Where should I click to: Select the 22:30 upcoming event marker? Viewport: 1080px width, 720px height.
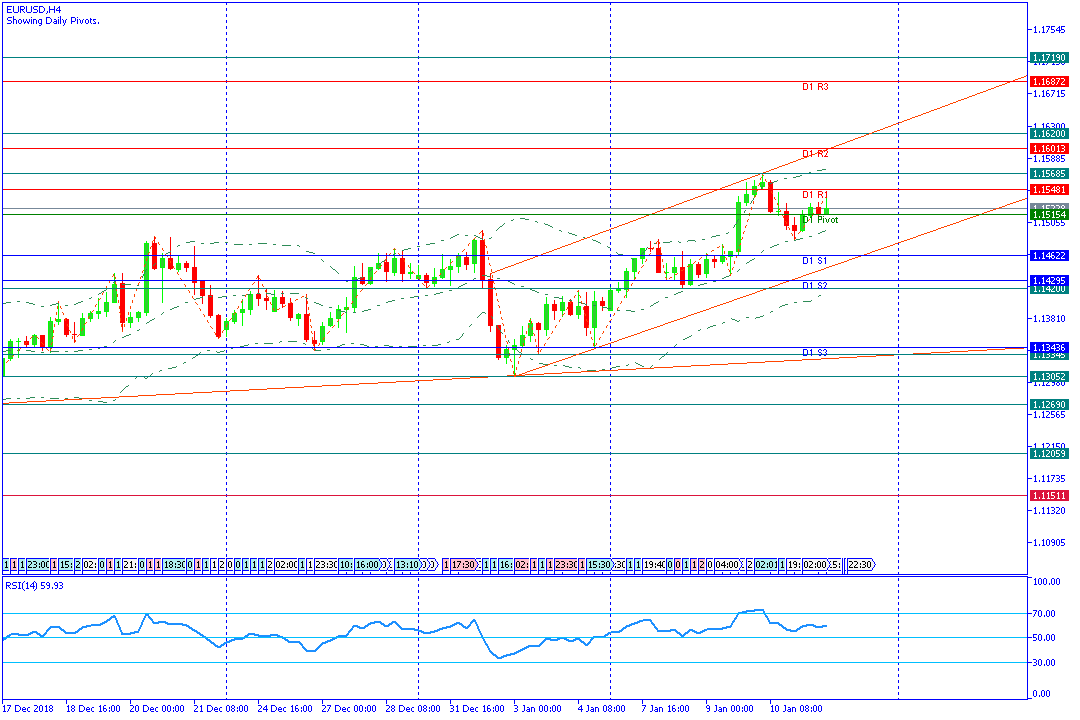pos(860,565)
